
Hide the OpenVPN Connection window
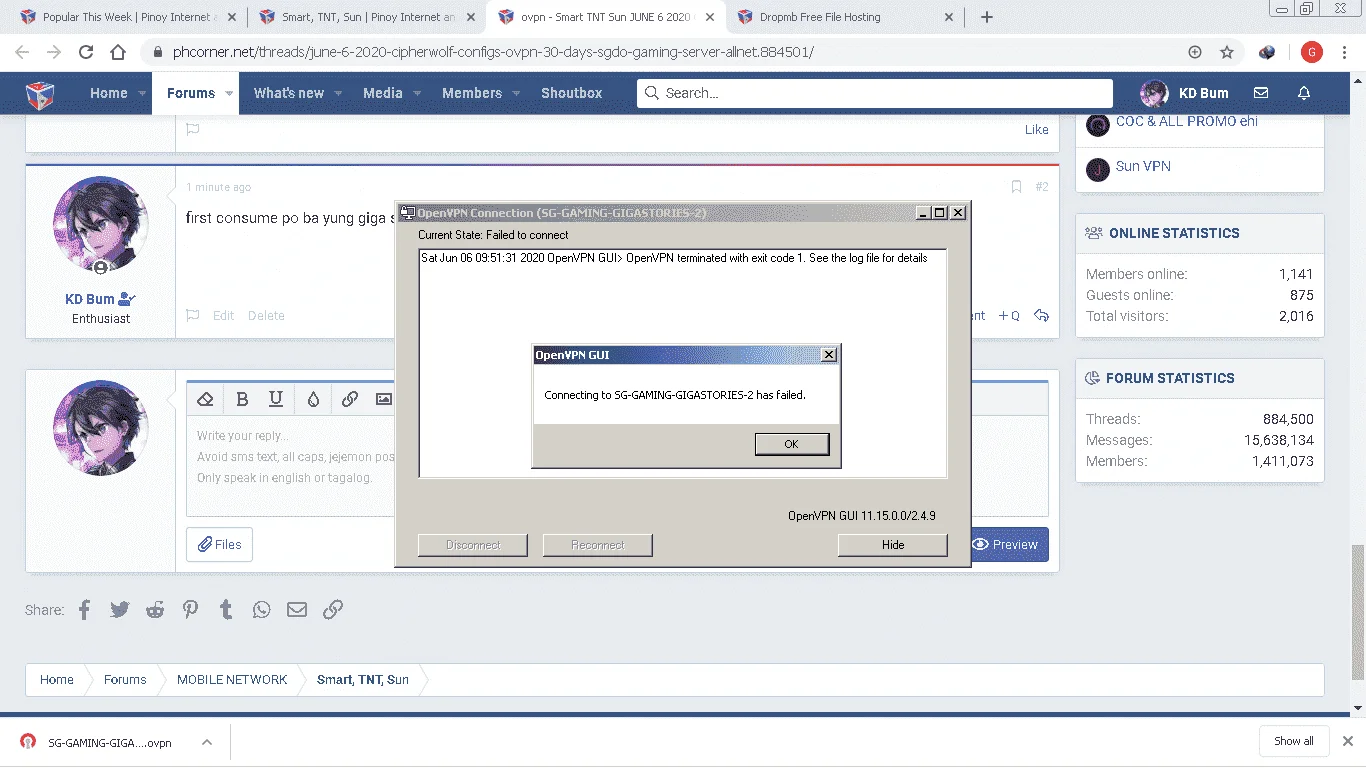click(893, 545)
